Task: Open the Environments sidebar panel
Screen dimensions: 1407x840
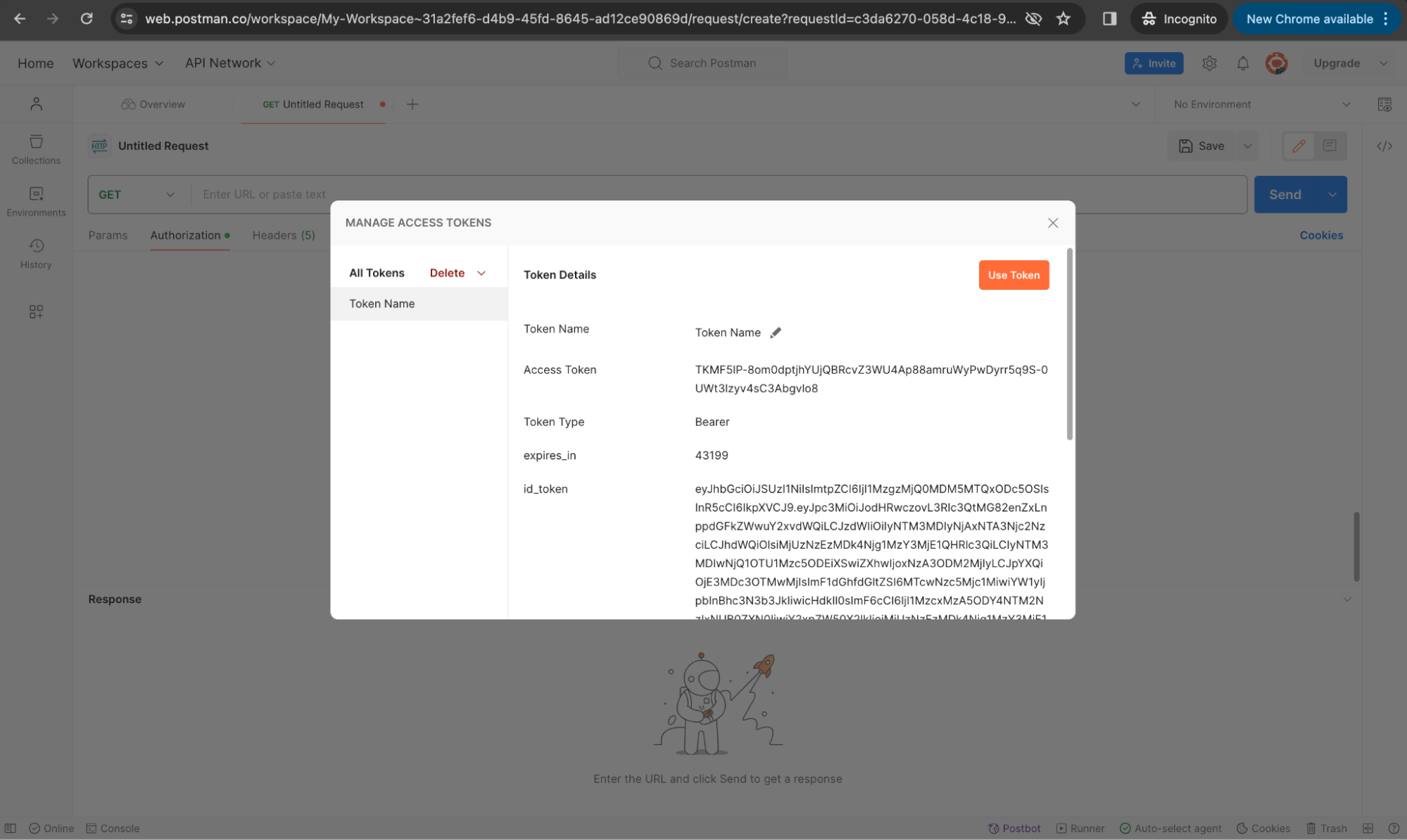Action: coord(36,201)
